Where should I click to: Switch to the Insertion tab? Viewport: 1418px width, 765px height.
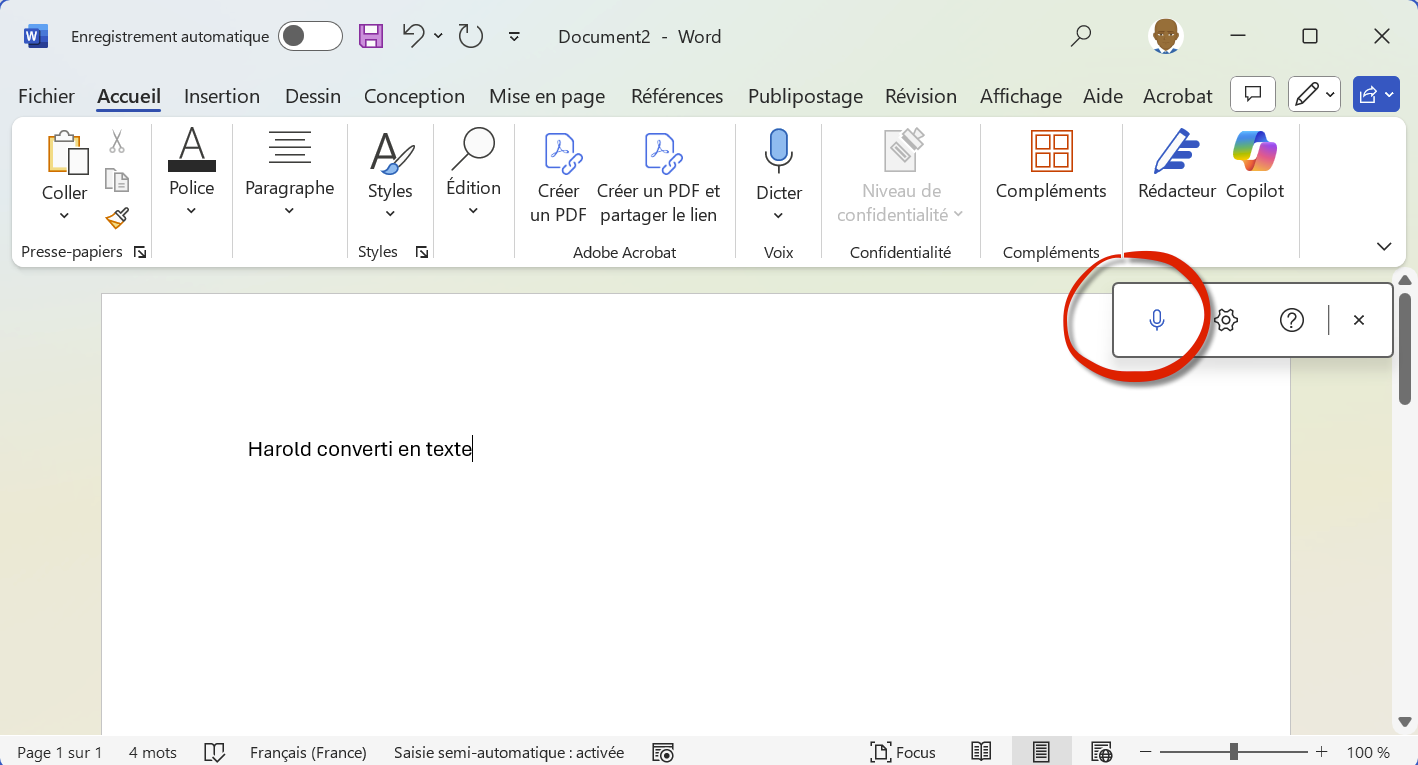222,96
